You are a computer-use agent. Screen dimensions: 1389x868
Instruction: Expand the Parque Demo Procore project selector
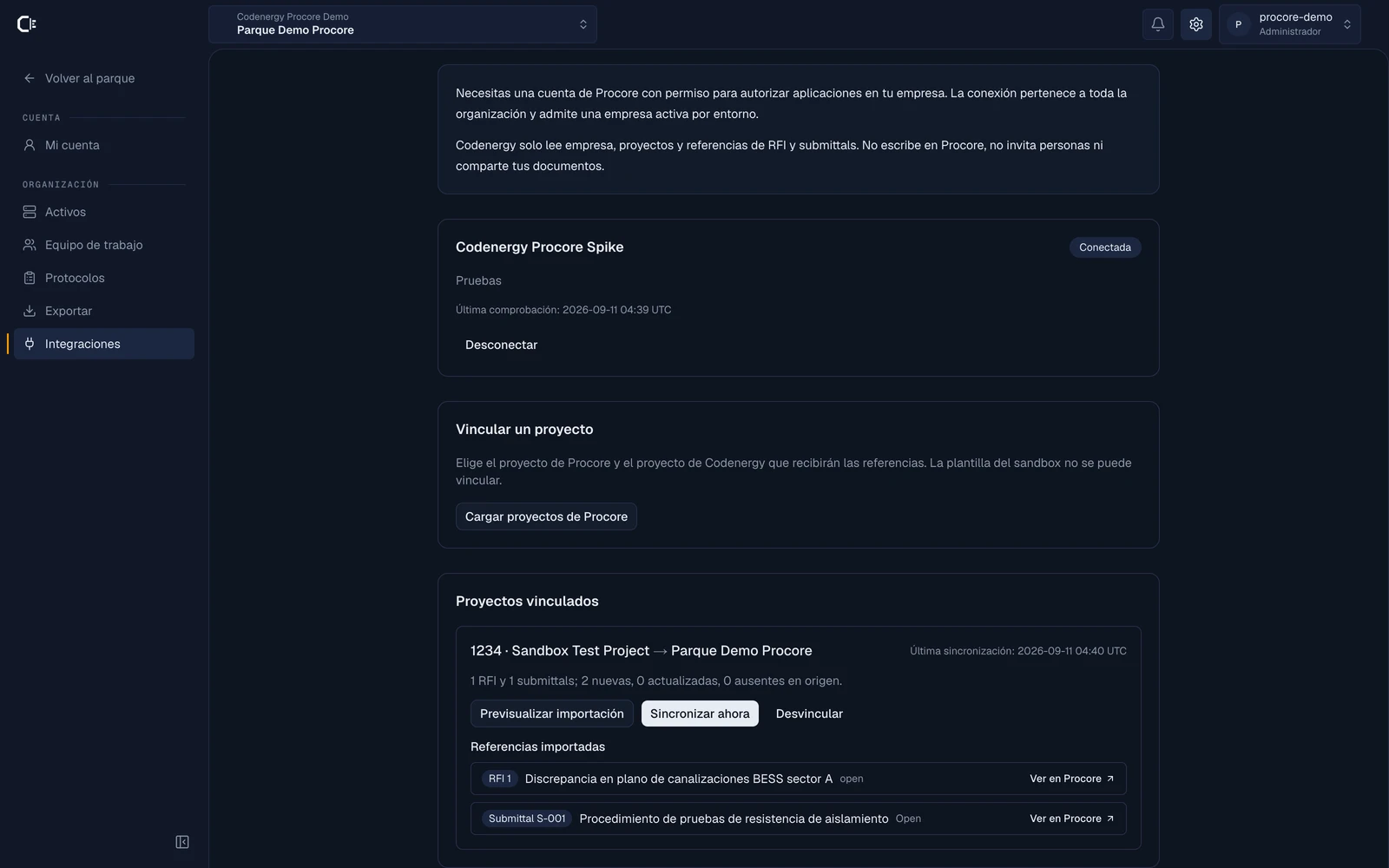click(x=403, y=24)
